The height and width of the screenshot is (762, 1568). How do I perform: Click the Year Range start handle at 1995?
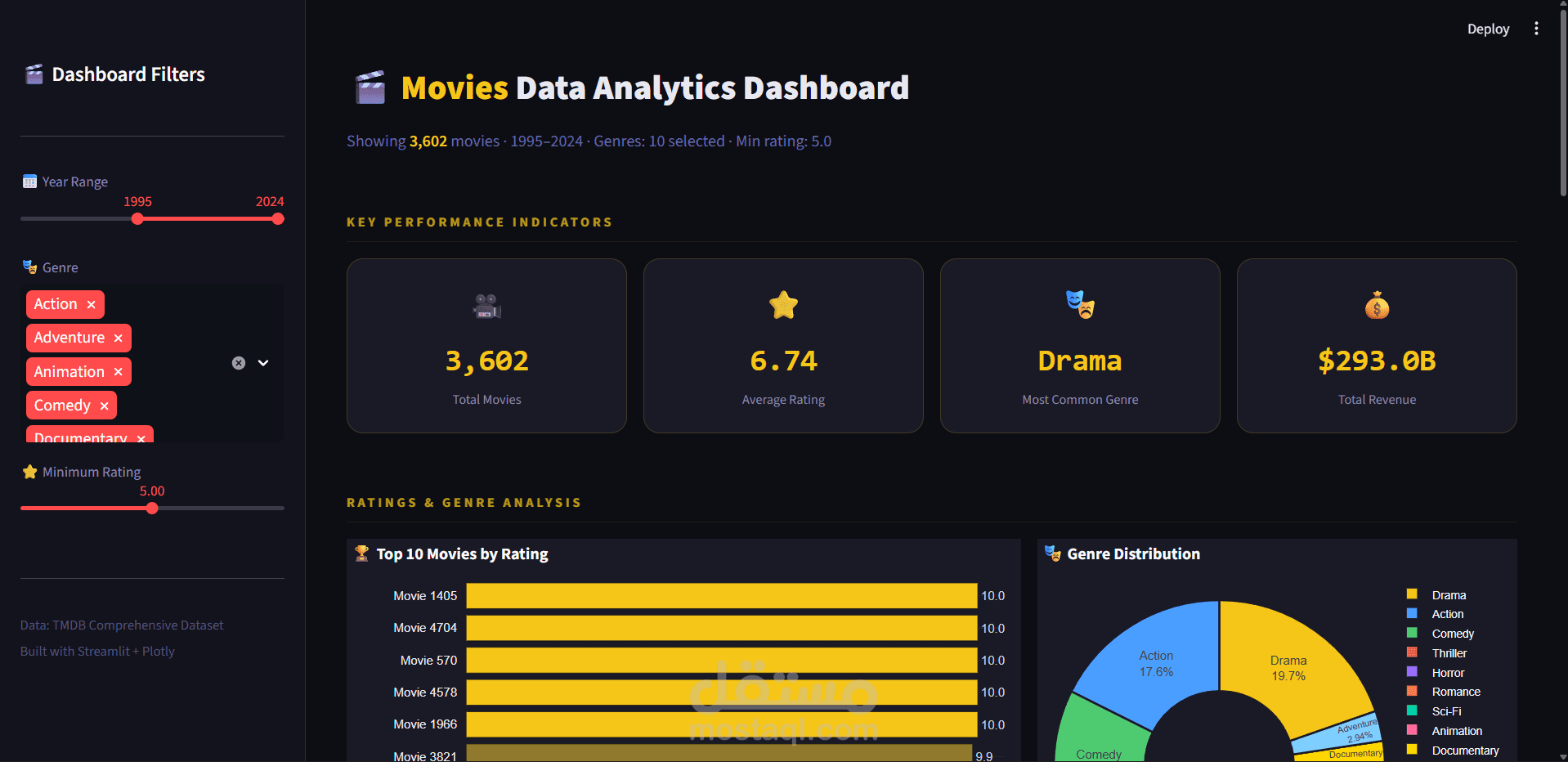coord(137,219)
